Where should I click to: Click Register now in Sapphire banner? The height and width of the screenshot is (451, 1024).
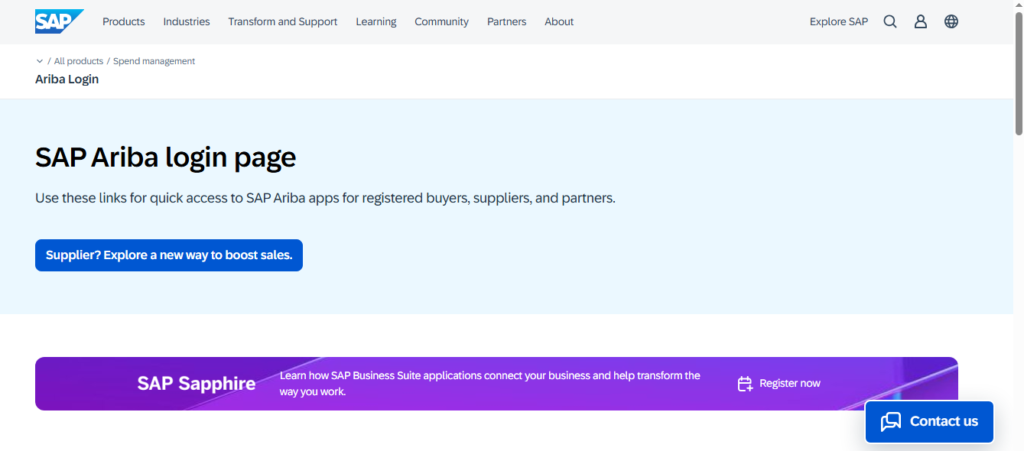(790, 384)
